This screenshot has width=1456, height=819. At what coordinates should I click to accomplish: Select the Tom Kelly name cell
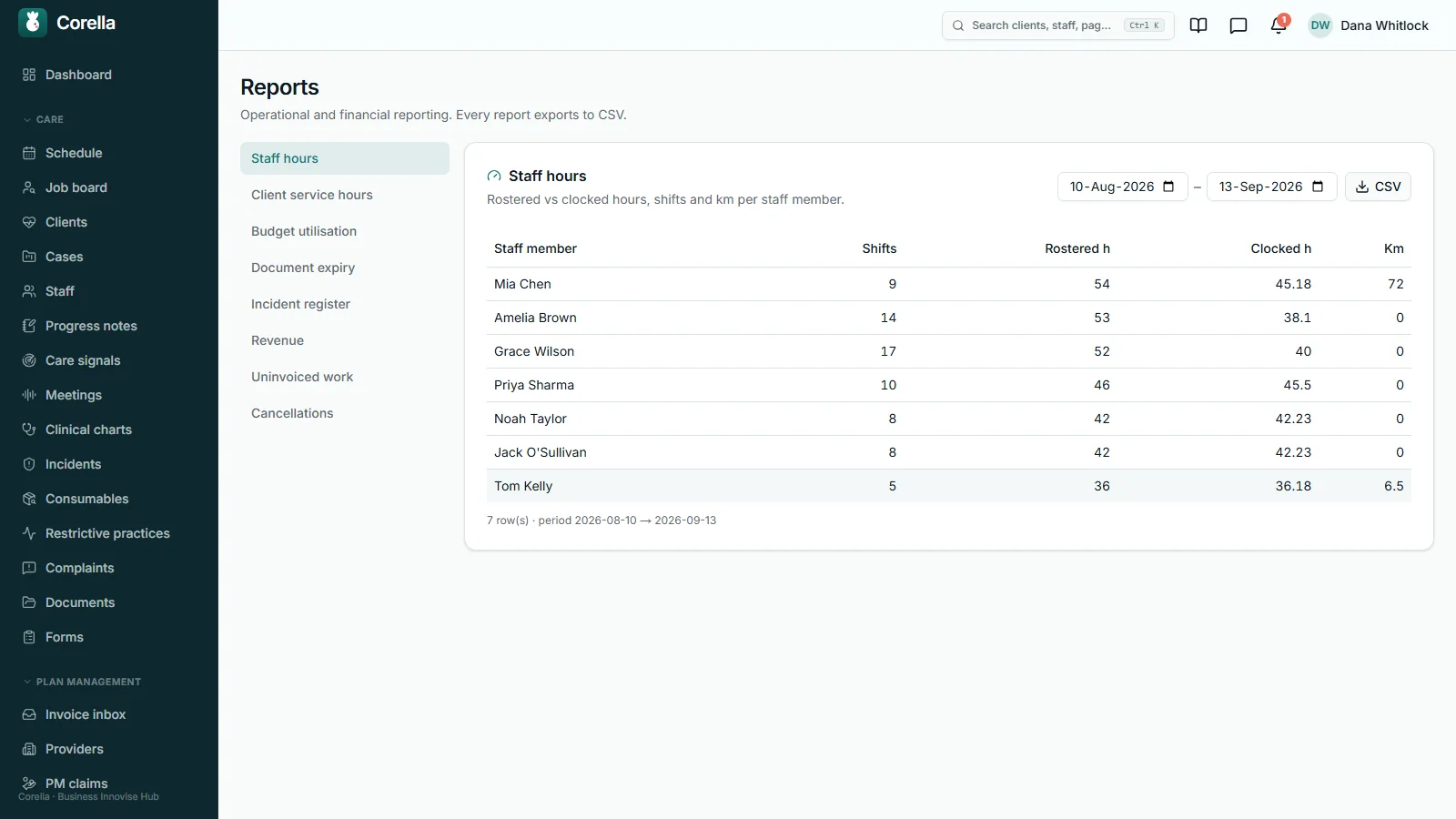click(523, 486)
